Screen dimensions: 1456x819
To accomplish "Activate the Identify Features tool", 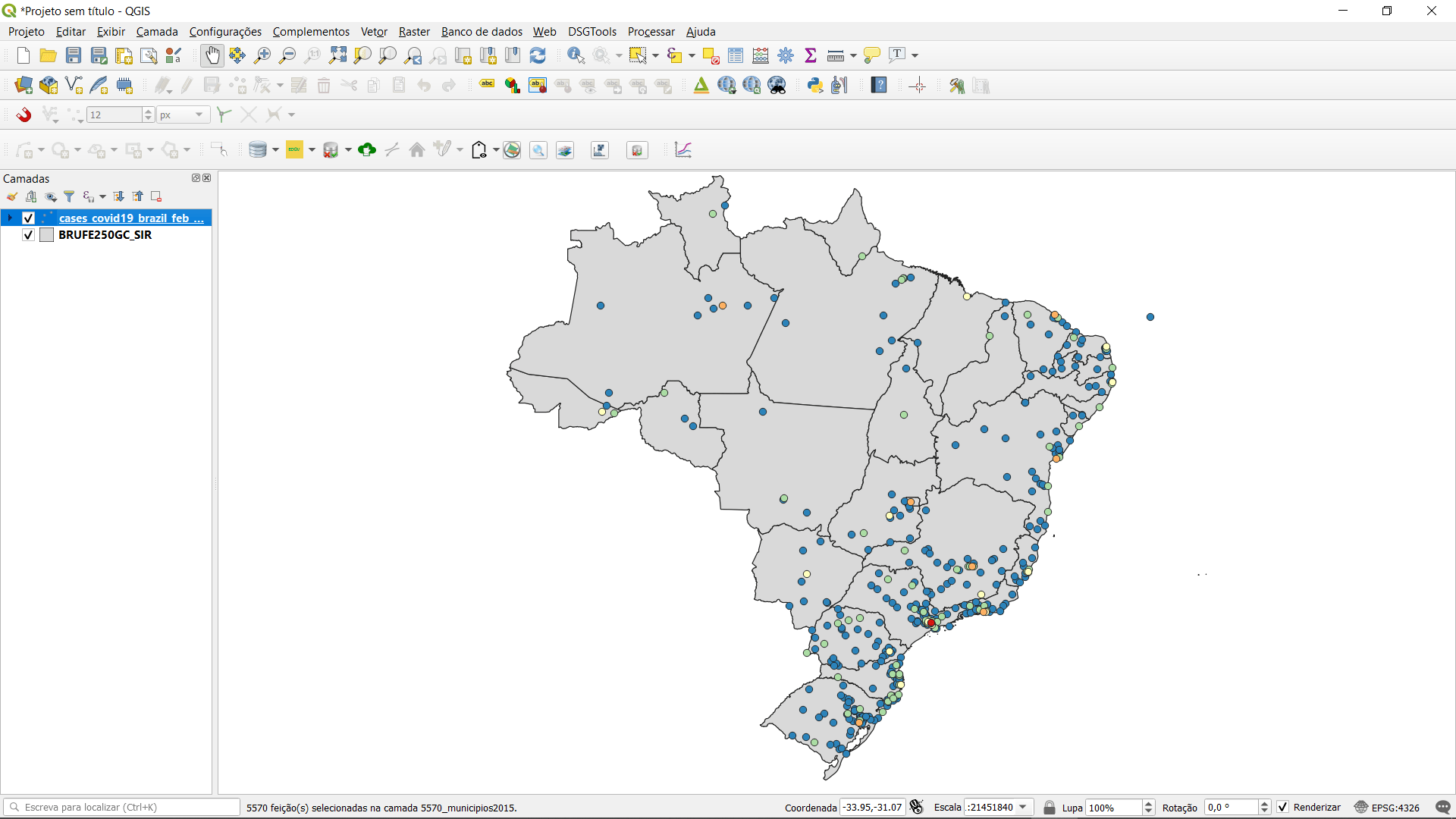I will click(x=576, y=55).
